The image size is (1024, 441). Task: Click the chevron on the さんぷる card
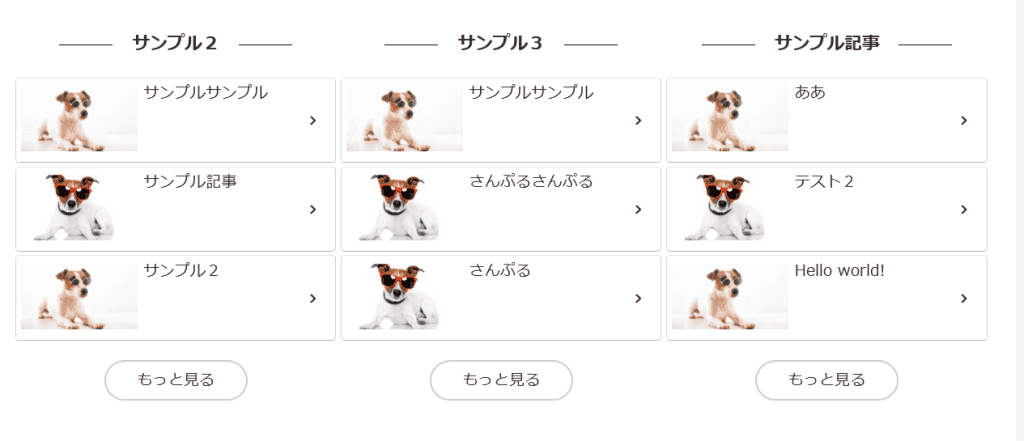[x=638, y=298]
